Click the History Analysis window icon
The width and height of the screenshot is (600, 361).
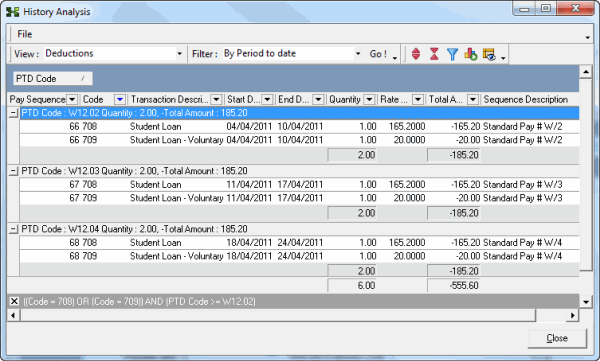tap(13, 12)
